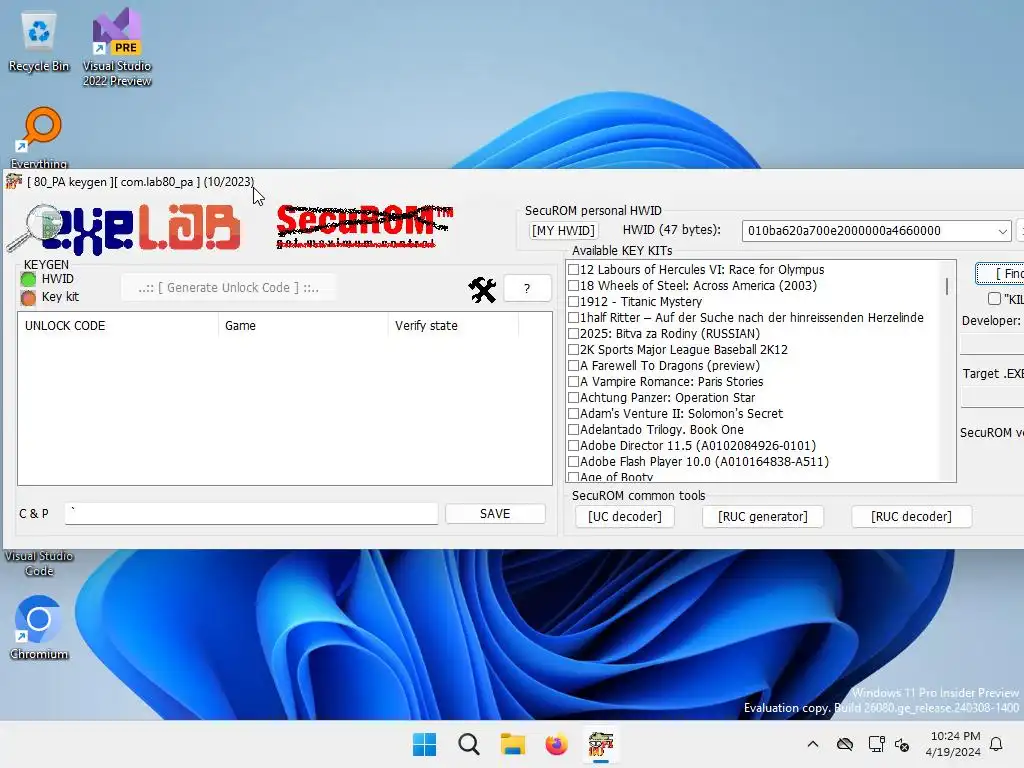Check 1half Ritter key kit
The width and height of the screenshot is (1024, 768).
pos(573,317)
